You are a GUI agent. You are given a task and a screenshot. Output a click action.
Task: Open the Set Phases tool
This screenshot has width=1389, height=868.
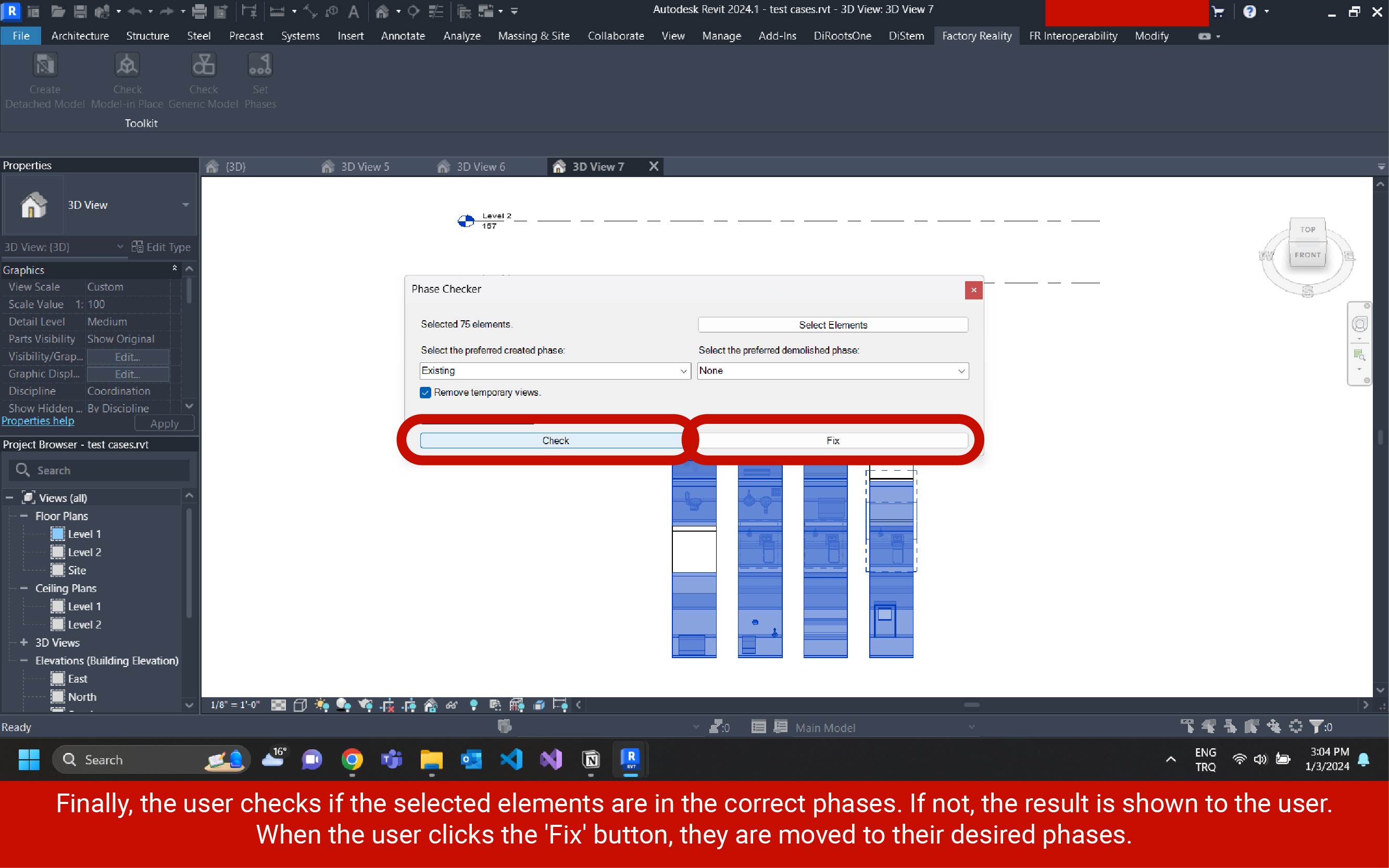pos(260,80)
